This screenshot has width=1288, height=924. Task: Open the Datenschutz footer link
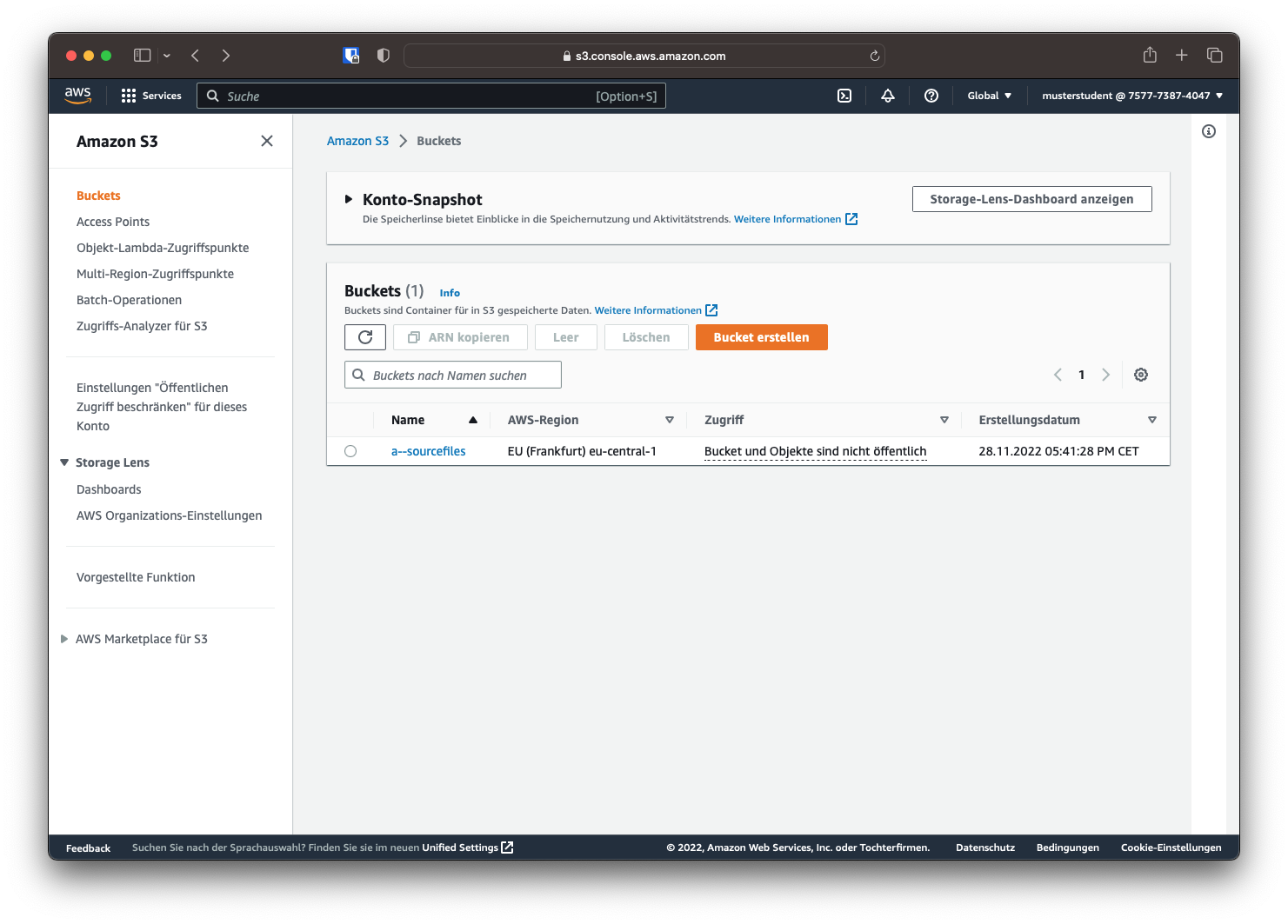(985, 848)
